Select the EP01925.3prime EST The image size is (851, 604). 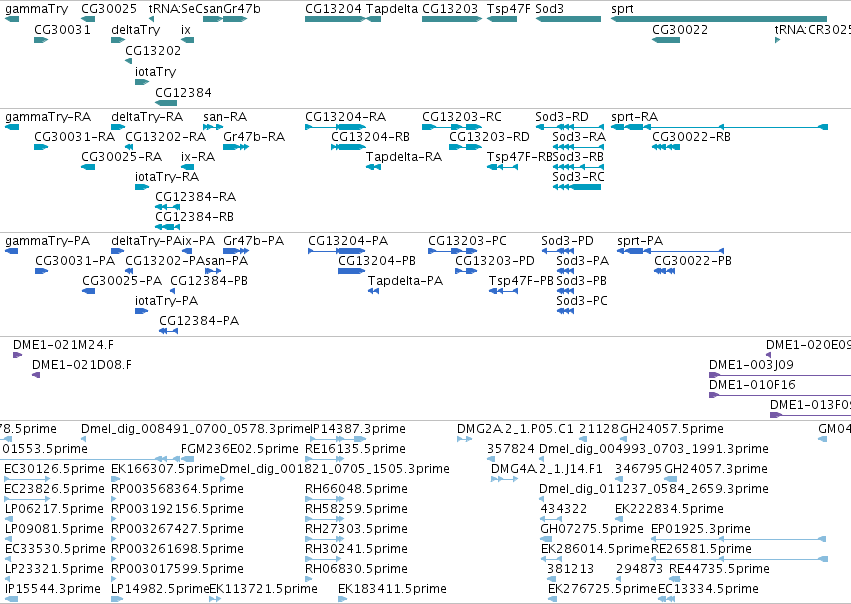click(739, 539)
